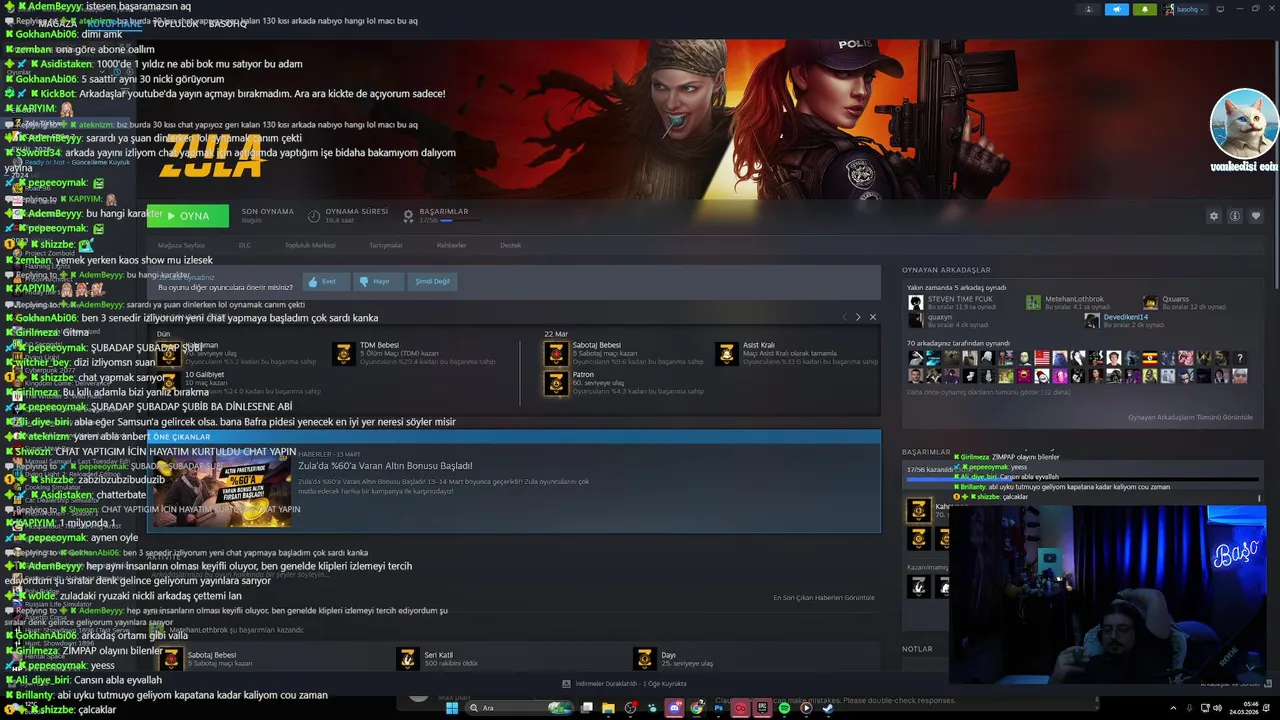Open the TDM Bebesi achievement icon
The width and height of the screenshot is (1280, 720).
point(344,353)
